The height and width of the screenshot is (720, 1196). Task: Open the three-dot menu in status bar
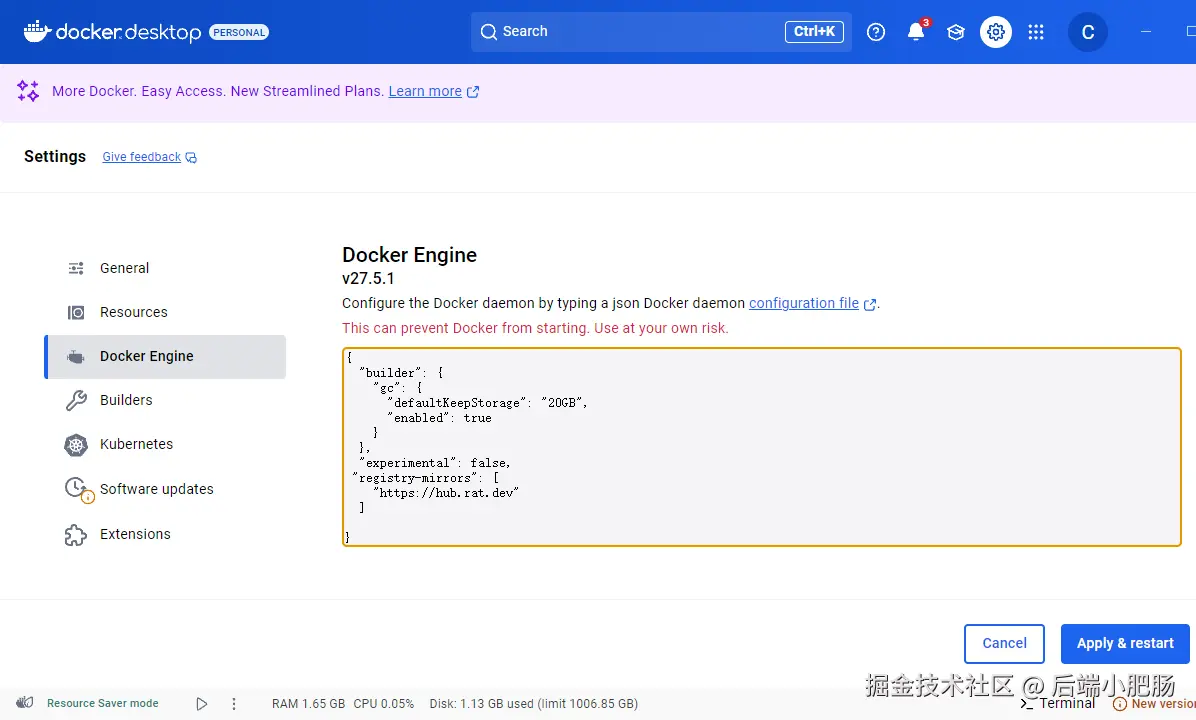point(234,704)
